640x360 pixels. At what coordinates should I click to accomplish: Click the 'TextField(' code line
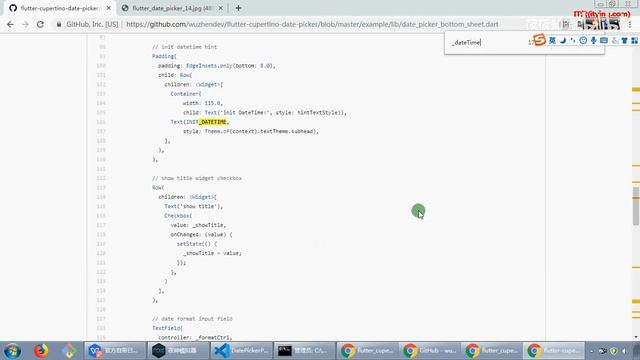coord(167,328)
